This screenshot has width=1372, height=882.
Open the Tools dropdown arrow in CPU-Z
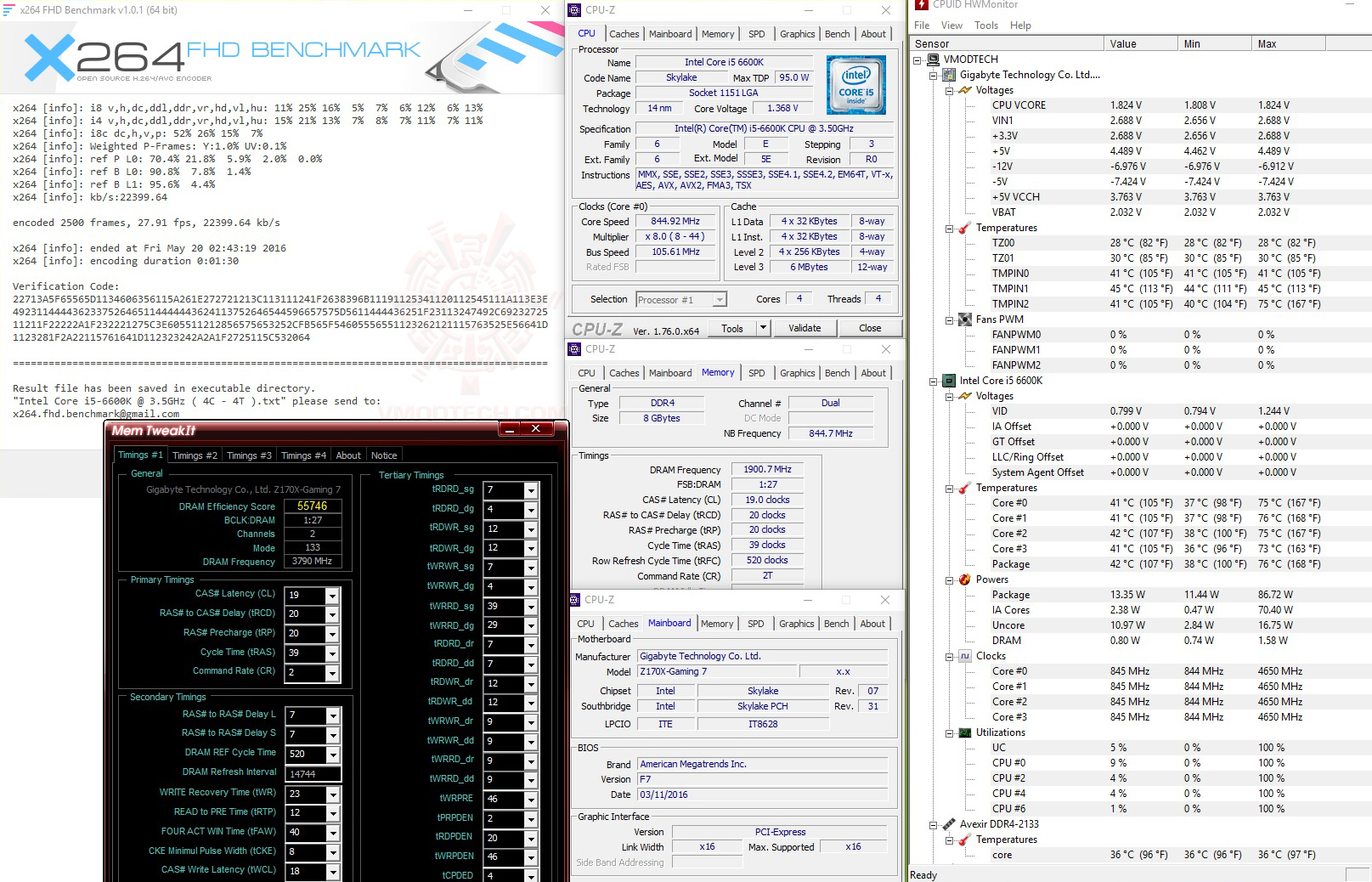click(763, 328)
